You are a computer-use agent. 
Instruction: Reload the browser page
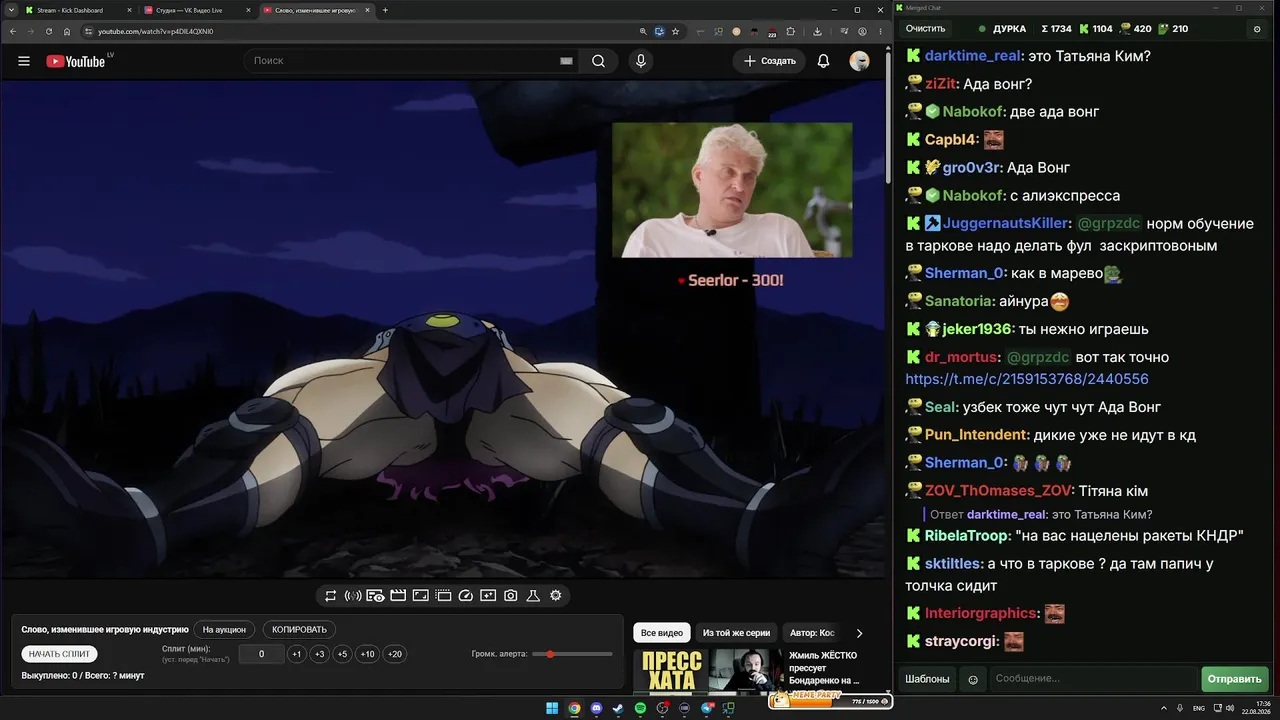pos(49,31)
